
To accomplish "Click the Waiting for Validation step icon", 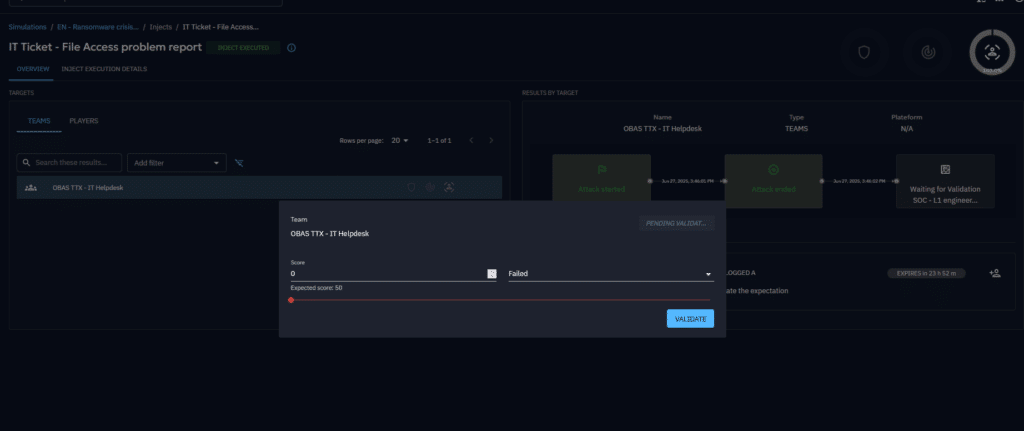I will 945,170.
